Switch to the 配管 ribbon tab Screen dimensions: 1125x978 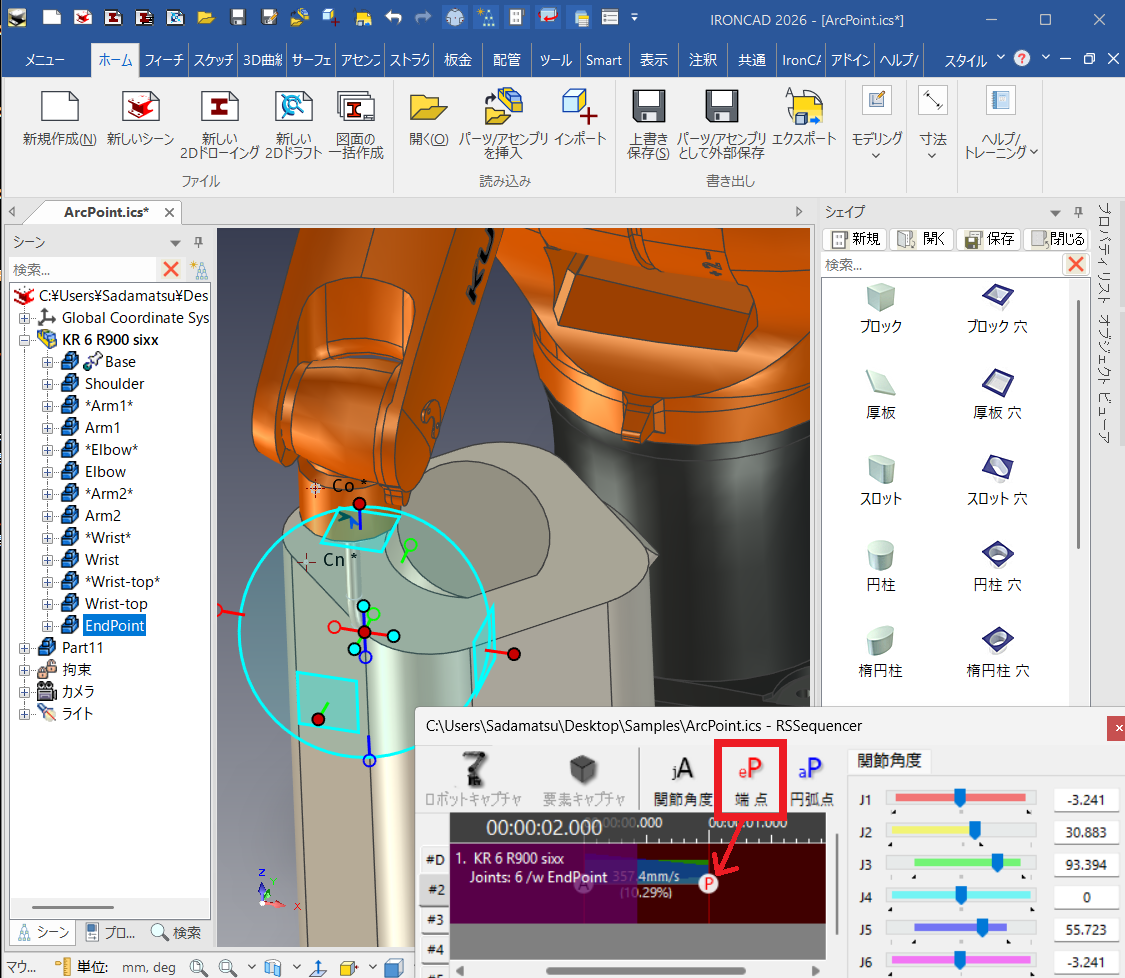507,60
